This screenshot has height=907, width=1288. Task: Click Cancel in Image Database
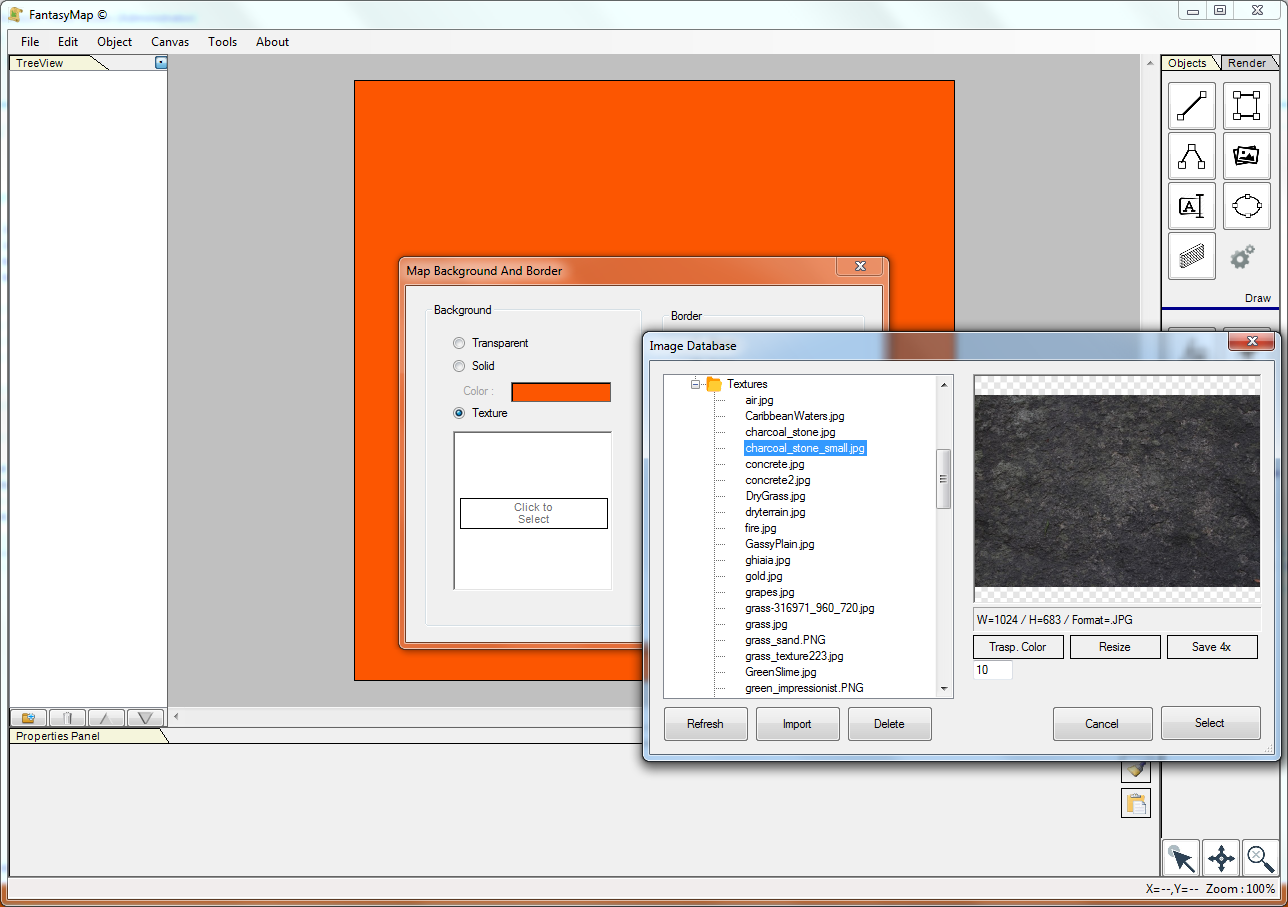[1102, 724]
